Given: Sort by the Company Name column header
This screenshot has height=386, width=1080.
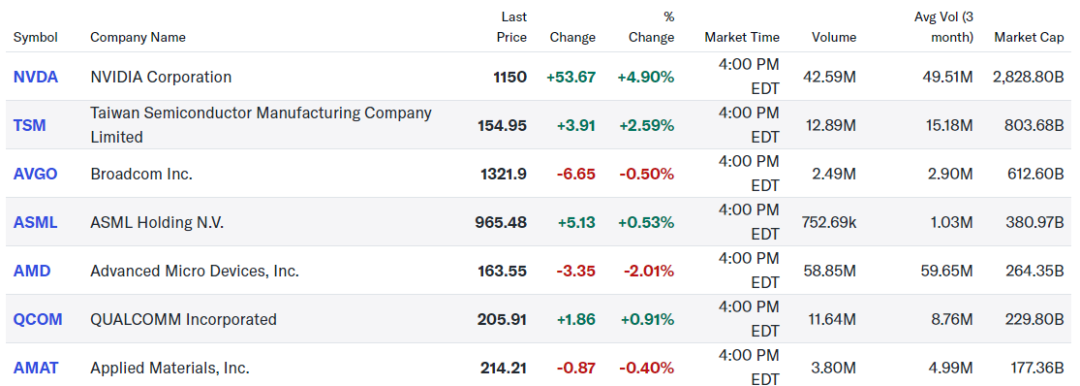Looking at the screenshot, I should (138, 37).
